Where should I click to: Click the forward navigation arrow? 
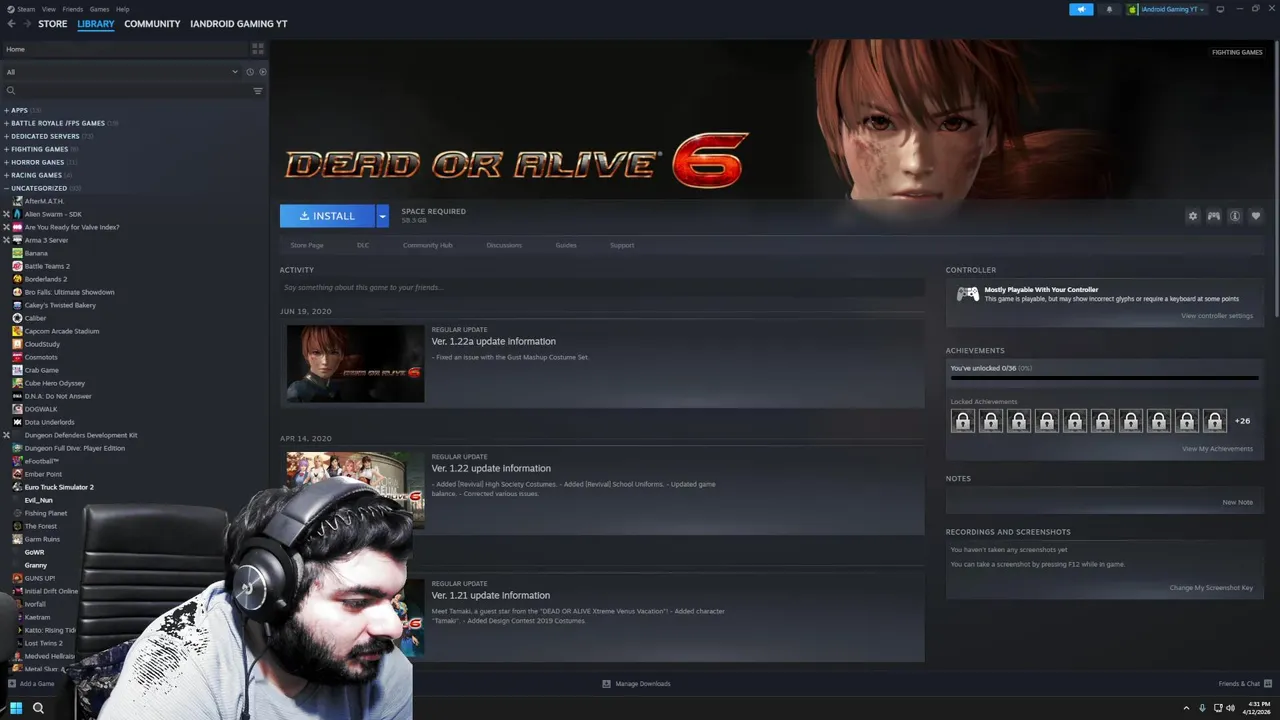tap(26, 24)
